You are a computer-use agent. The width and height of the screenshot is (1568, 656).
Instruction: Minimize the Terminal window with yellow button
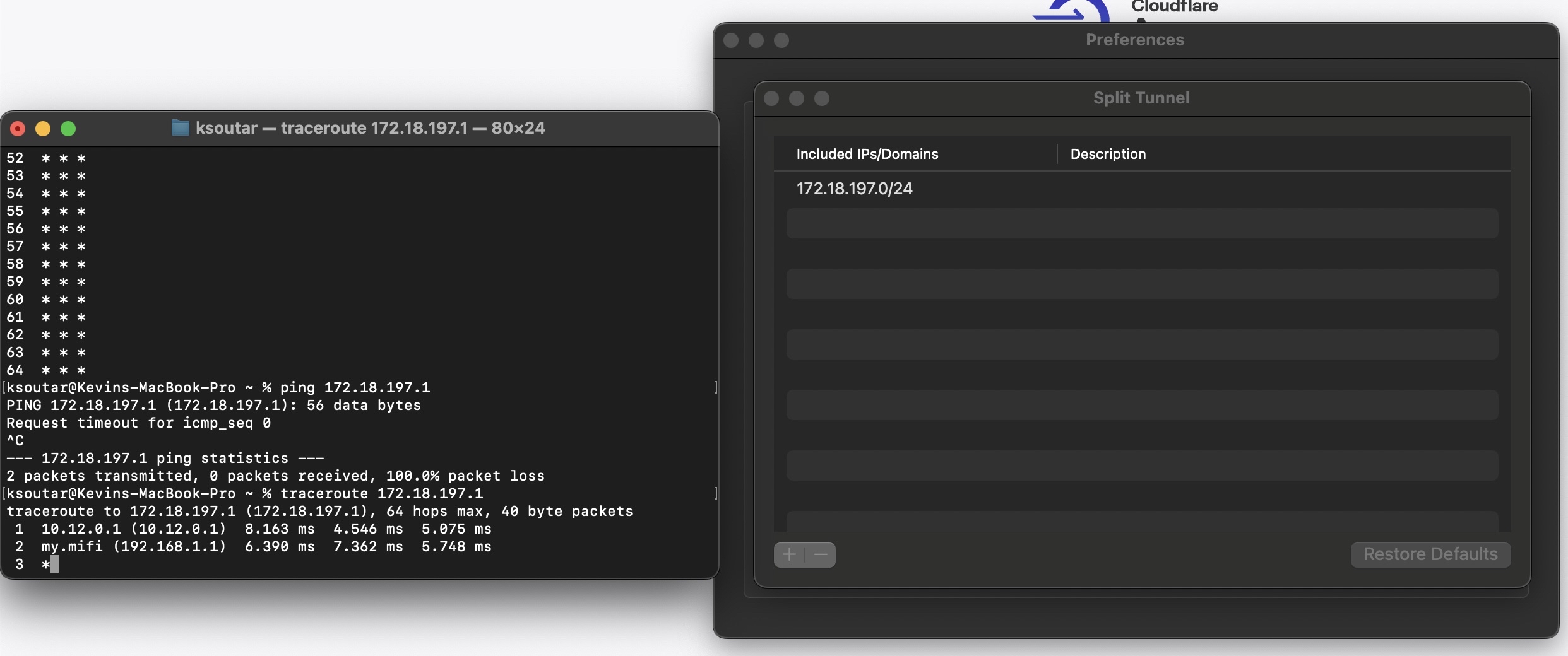(x=43, y=129)
